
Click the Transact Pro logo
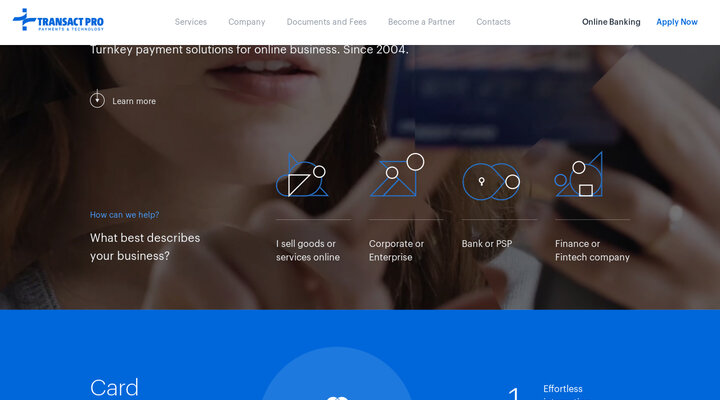tap(58, 21)
